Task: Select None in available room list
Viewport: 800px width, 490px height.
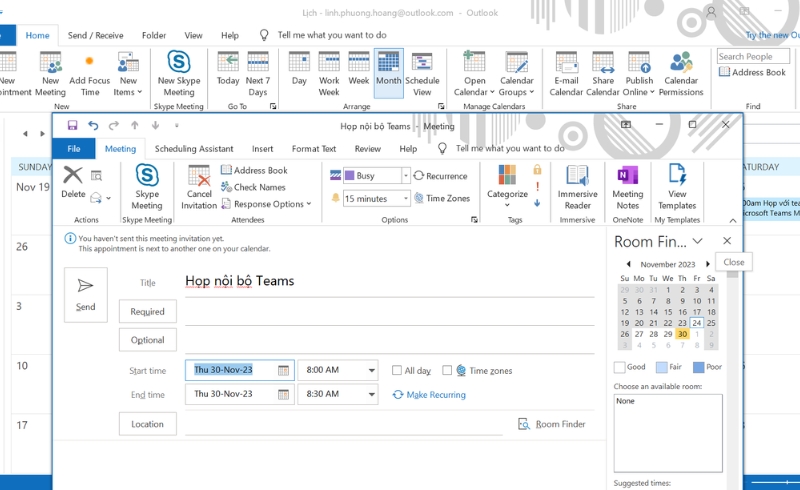Action: click(668, 401)
